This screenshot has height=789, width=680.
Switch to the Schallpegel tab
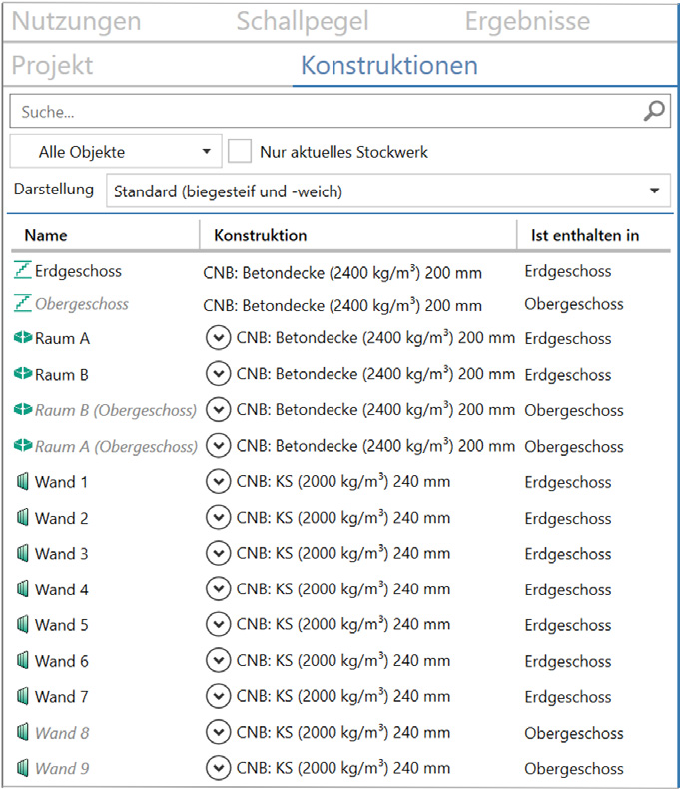tap(303, 21)
